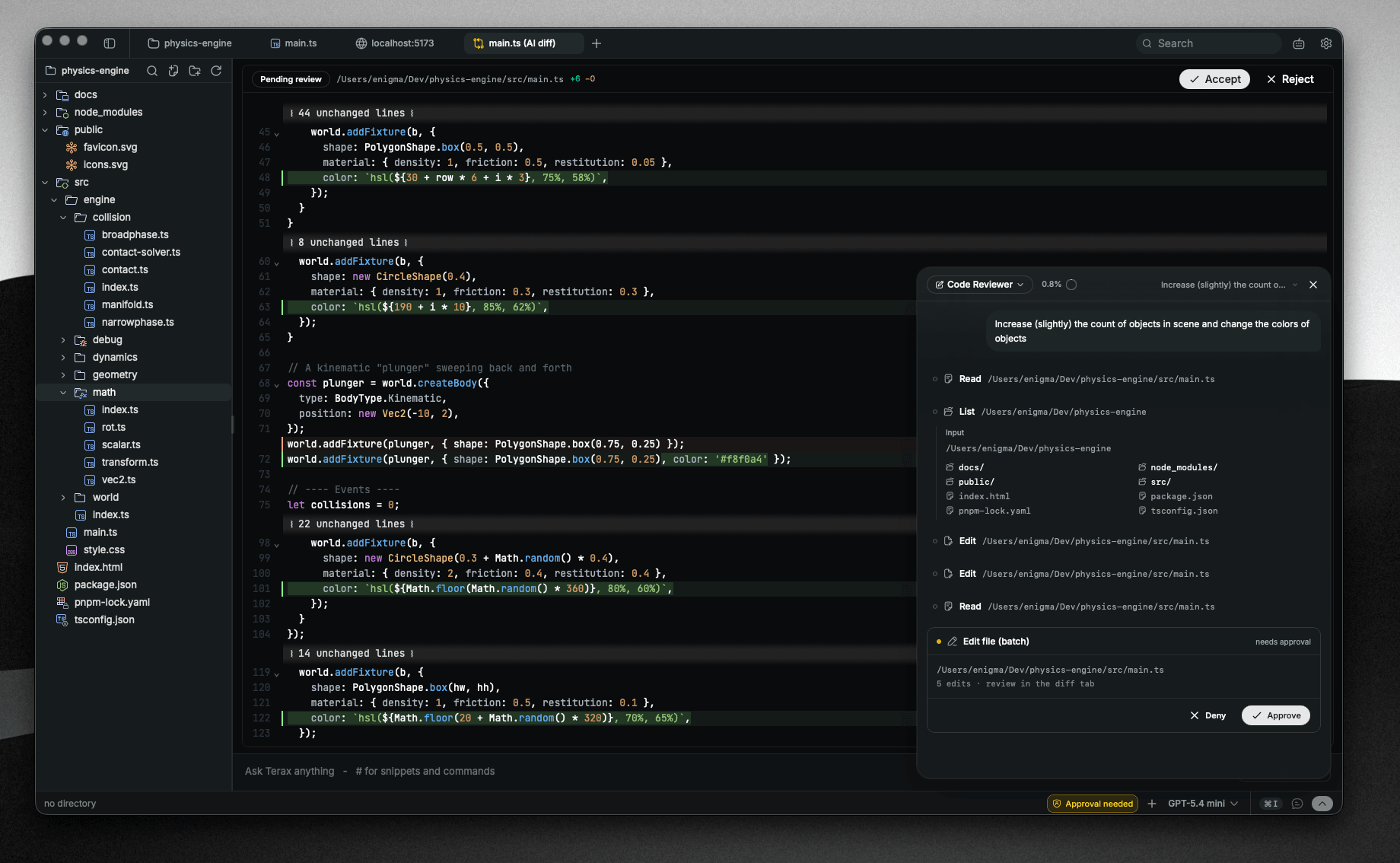Approve the batch file edit
The width and height of the screenshot is (1400, 863).
pyautogui.click(x=1275, y=715)
